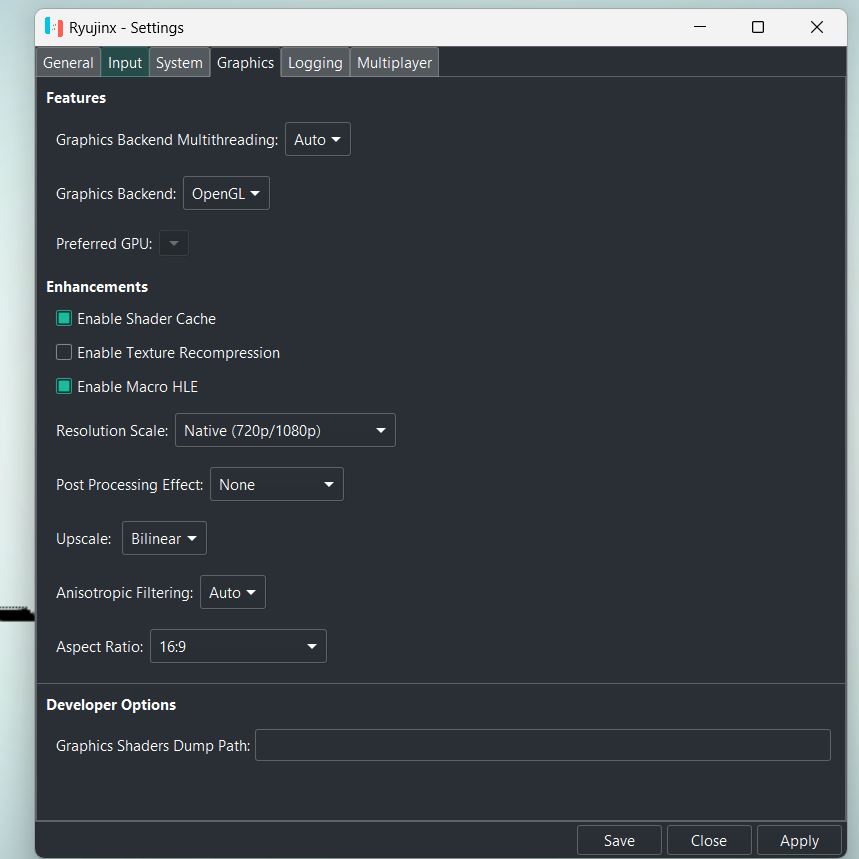Maximize the Settings window
Image resolution: width=859 pixels, height=859 pixels.
click(758, 27)
